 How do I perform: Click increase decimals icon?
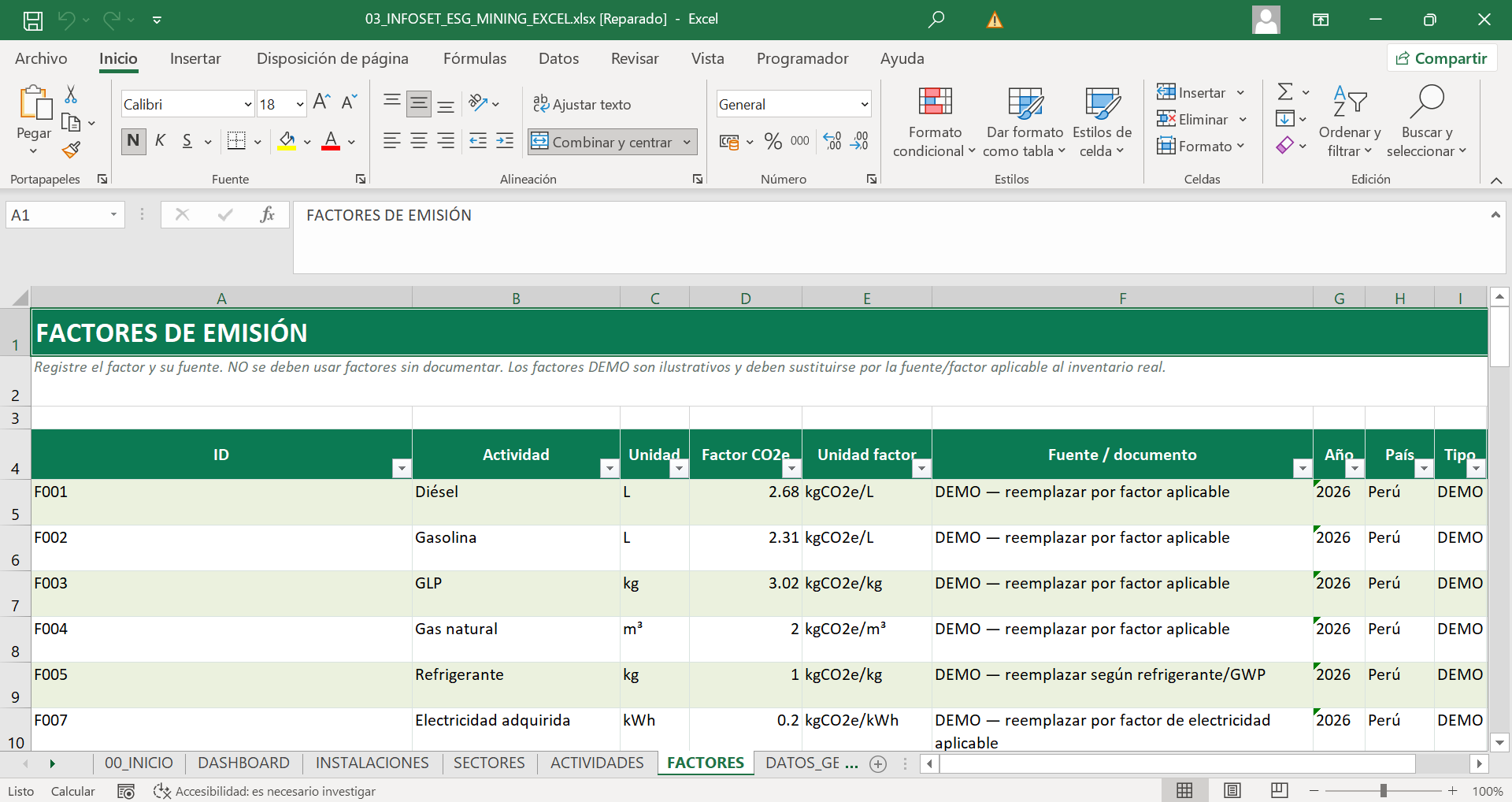pos(833,141)
